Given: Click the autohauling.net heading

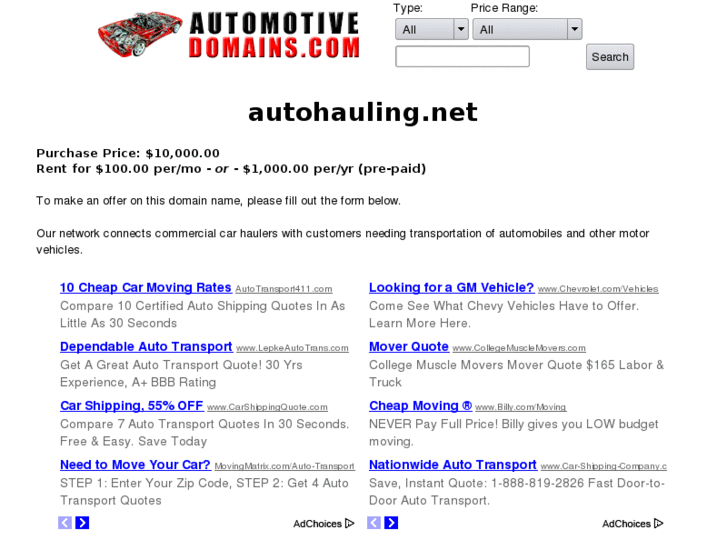Looking at the screenshot, I should 363,112.
